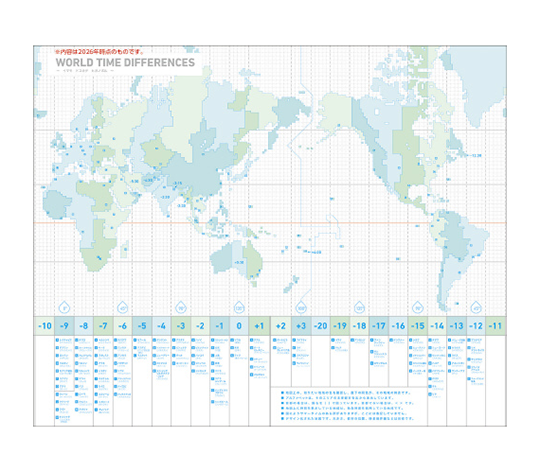Select the +1 time difference cell
Image resolution: width=540 pixels, height=455 pixels.
click(x=259, y=326)
